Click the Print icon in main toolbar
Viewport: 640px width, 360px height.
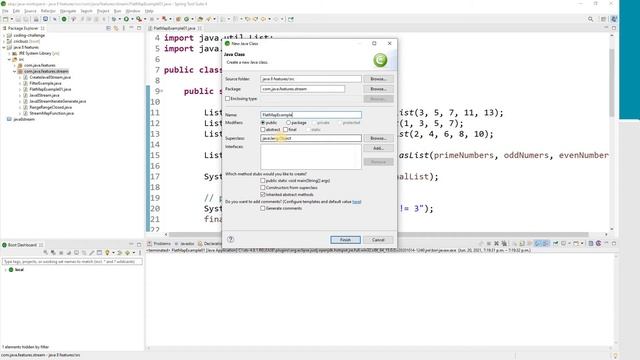pos(36,19)
